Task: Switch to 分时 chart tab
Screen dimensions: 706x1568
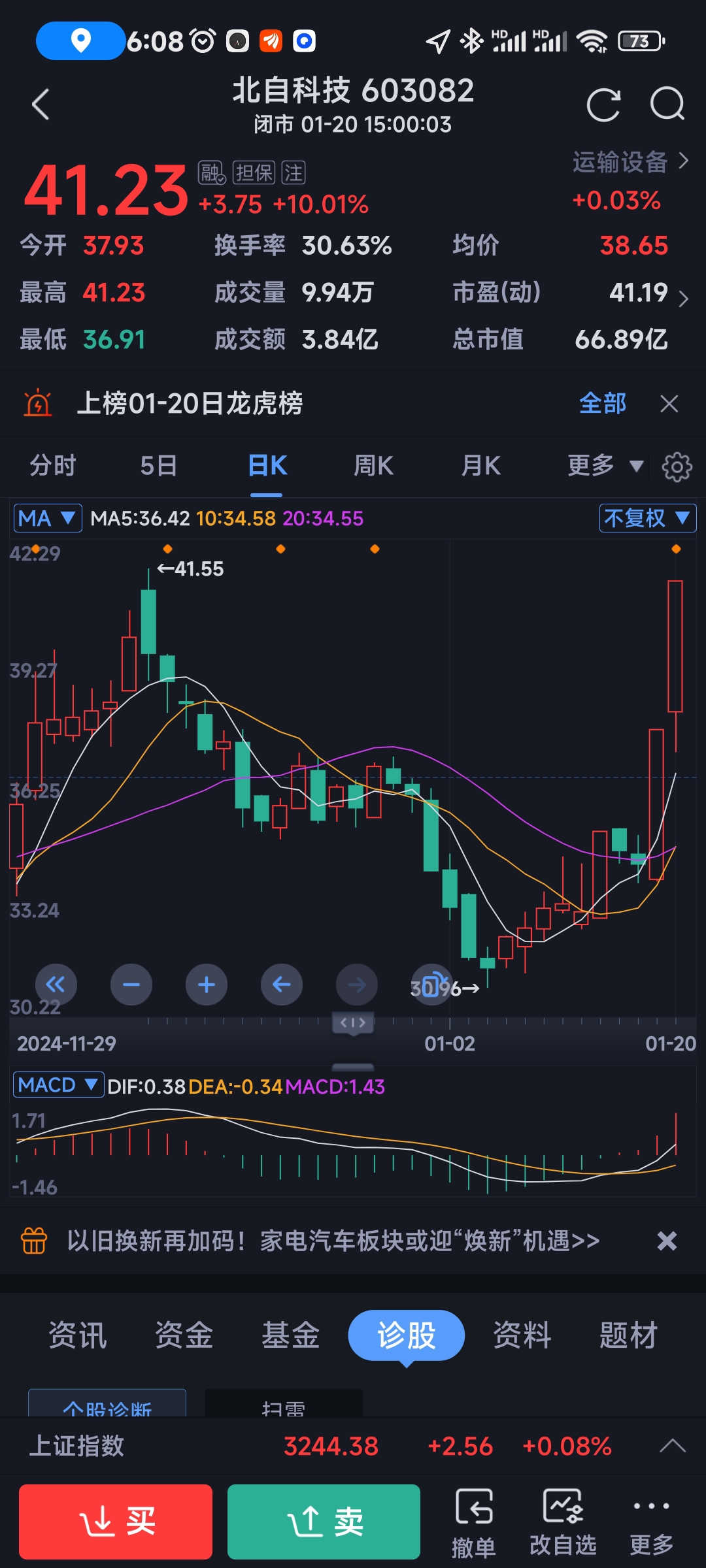Action: pos(53,466)
